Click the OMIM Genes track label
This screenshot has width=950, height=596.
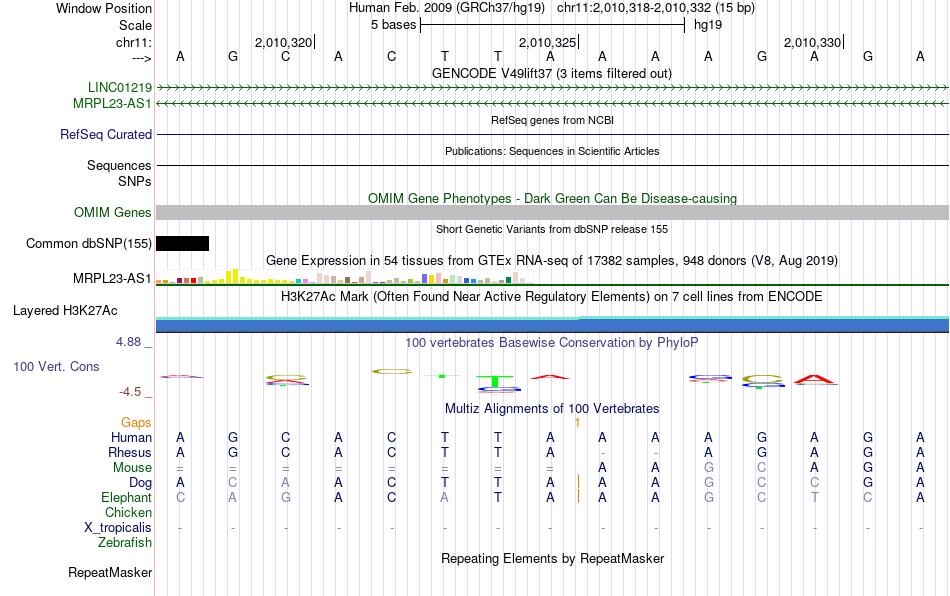pyautogui.click(x=113, y=213)
